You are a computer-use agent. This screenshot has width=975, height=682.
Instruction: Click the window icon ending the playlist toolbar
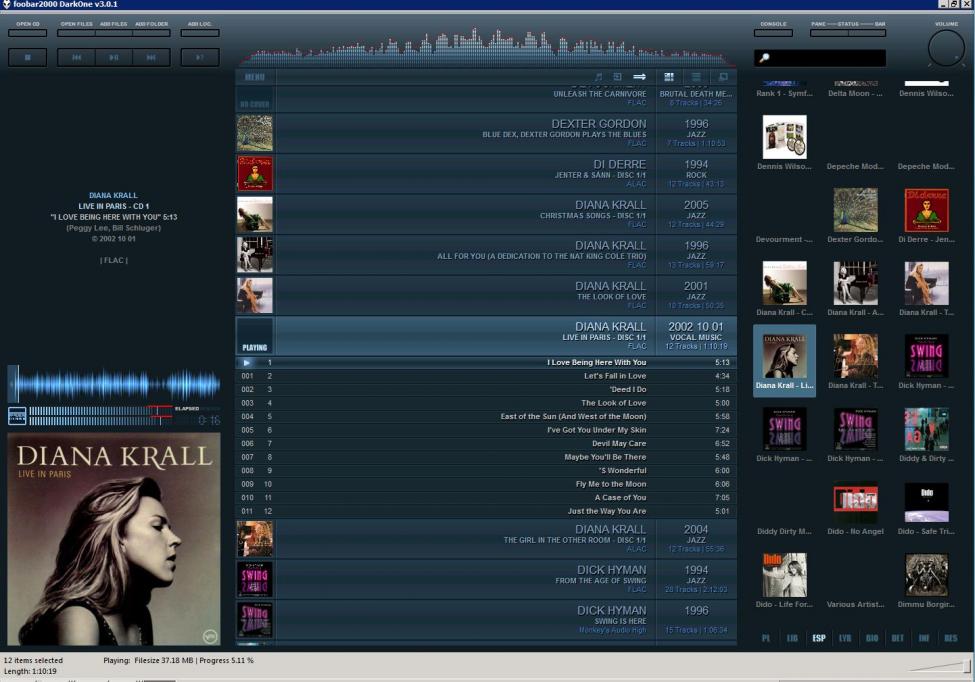[x=723, y=76]
